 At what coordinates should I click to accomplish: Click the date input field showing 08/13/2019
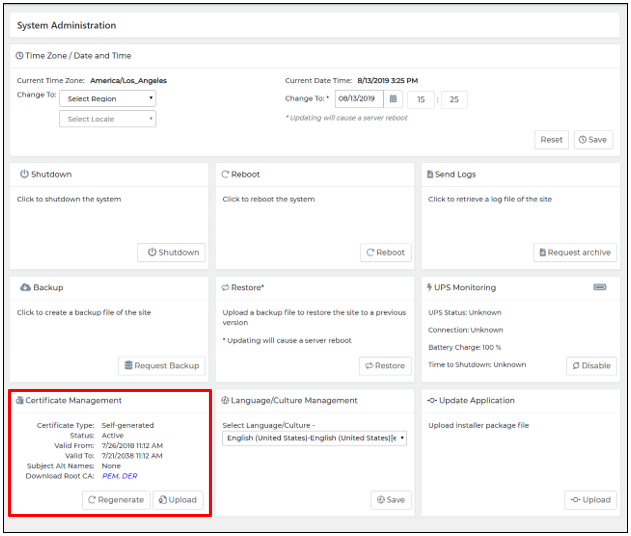[x=359, y=99]
